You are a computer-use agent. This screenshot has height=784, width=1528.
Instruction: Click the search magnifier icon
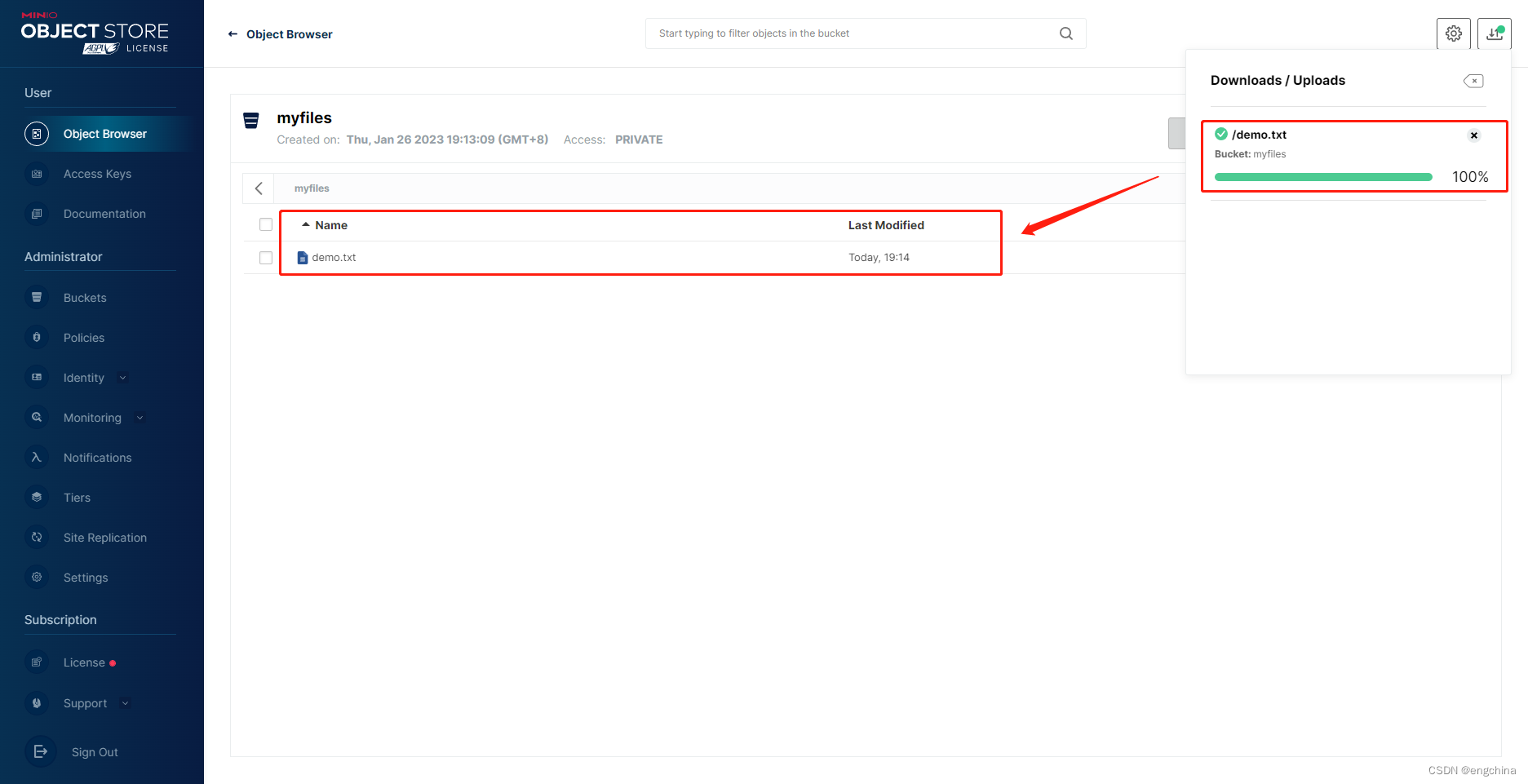coord(1066,33)
